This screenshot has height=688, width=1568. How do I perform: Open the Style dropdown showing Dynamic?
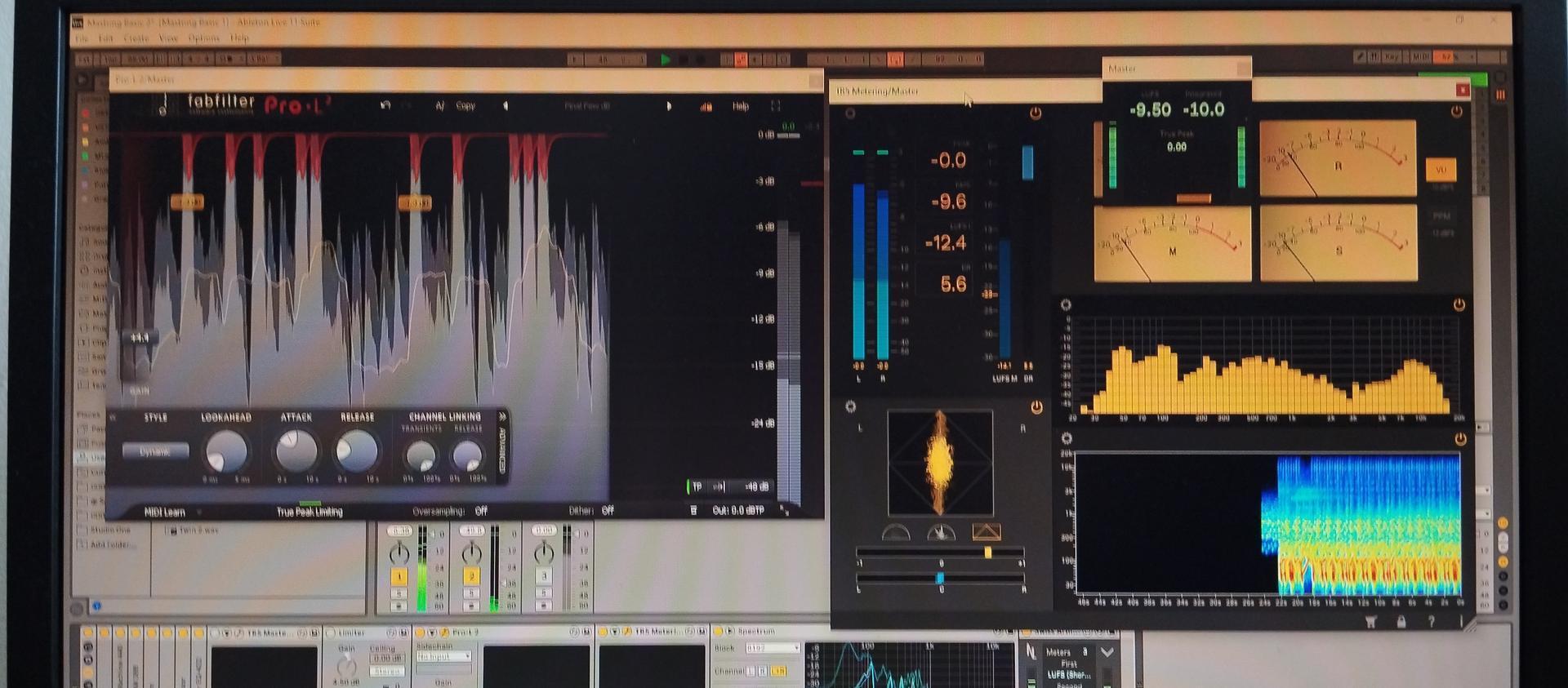(x=155, y=451)
